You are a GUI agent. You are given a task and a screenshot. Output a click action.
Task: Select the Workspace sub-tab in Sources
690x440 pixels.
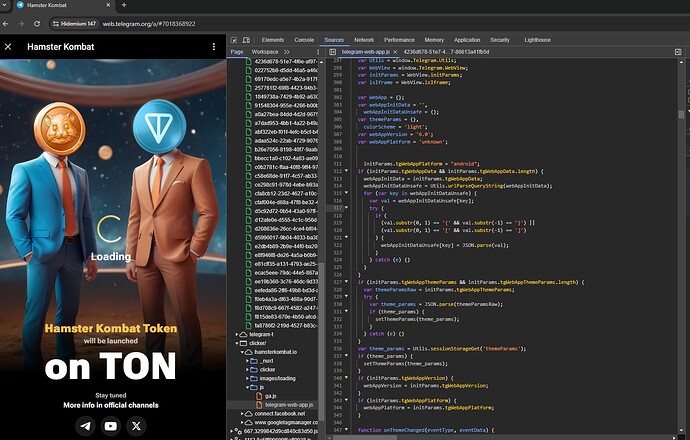264,52
